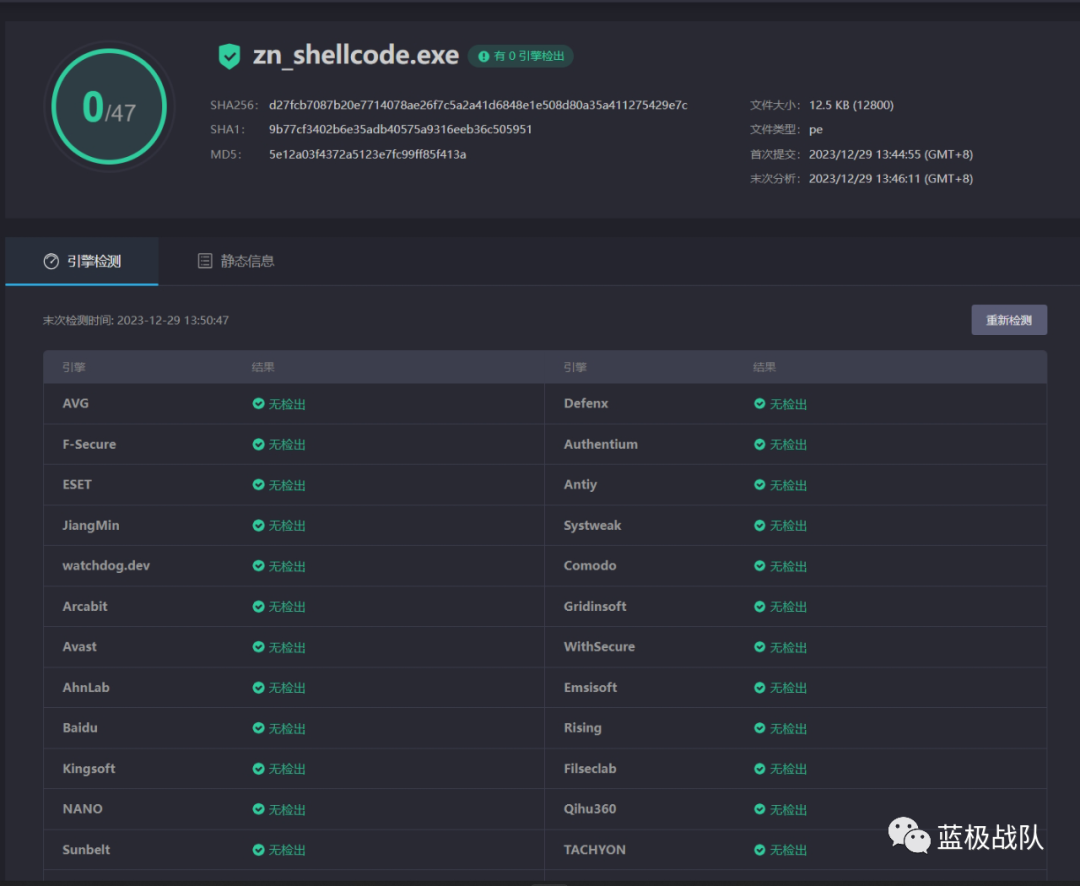Select the Emsisoft engine name
The width and height of the screenshot is (1080, 886).
(x=590, y=688)
